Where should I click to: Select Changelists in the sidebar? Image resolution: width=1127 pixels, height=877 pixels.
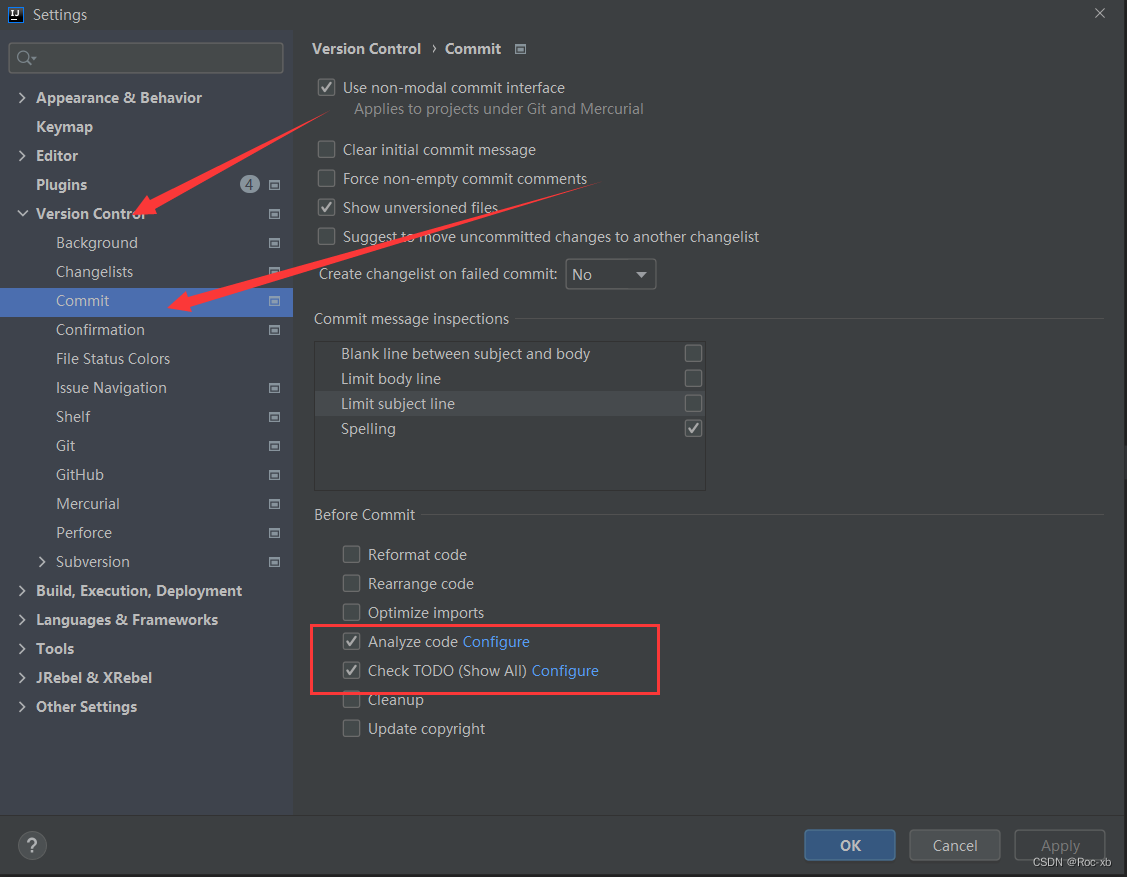coord(95,271)
